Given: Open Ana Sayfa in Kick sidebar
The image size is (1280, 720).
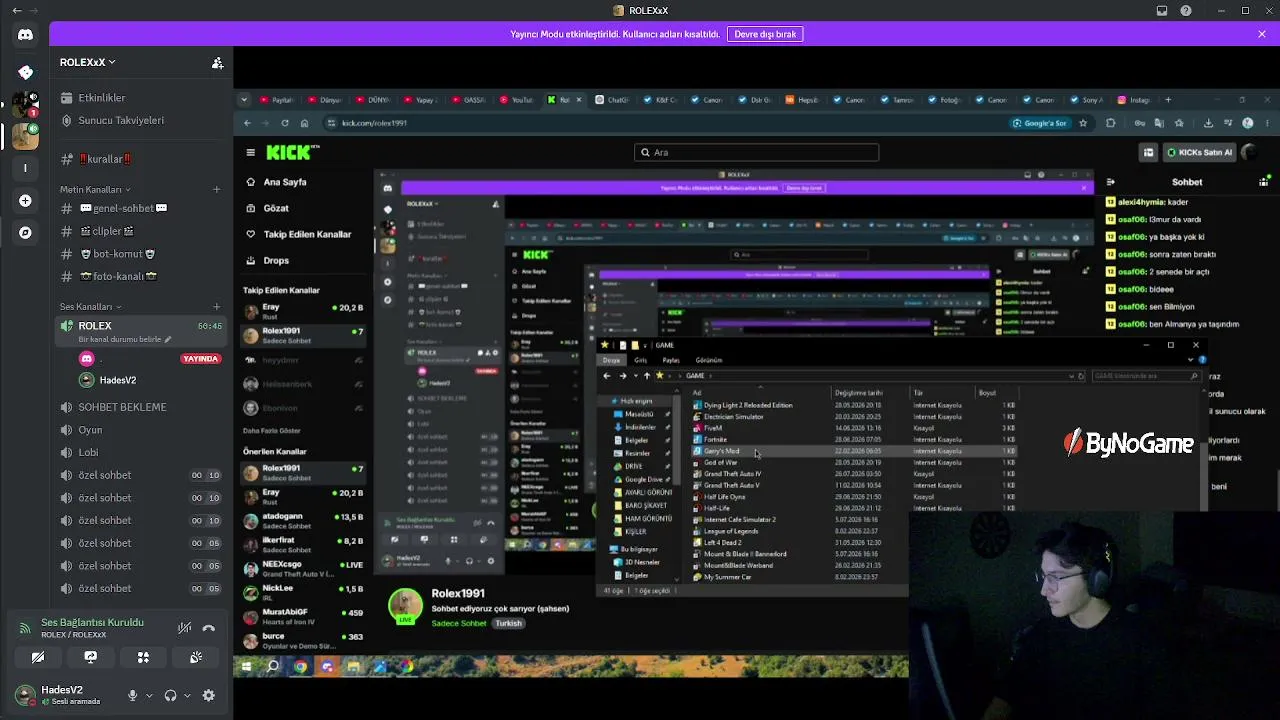Looking at the screenshot, I should [x=304, y=182].
